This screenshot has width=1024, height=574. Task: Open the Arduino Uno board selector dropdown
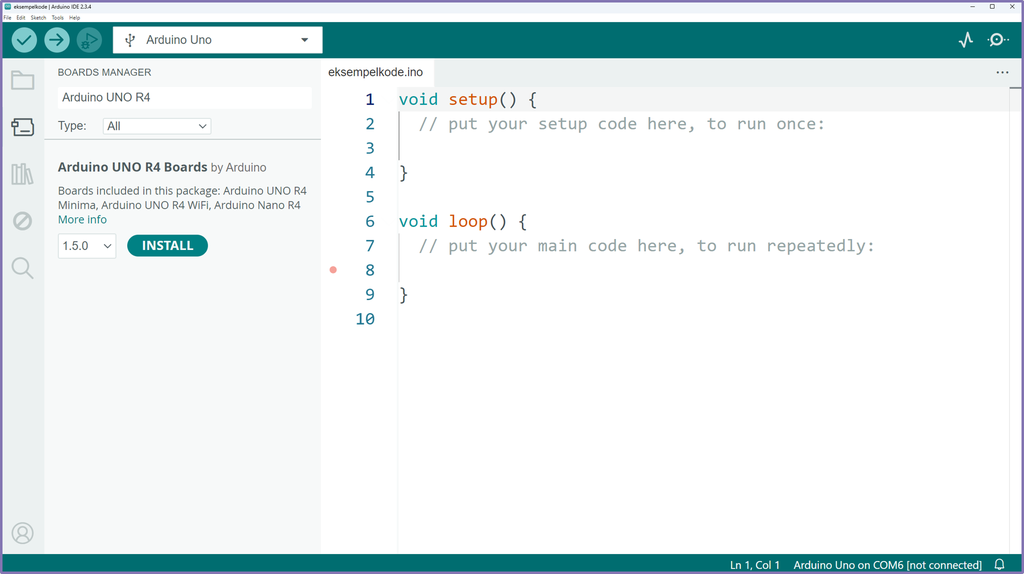pos(217,40)
